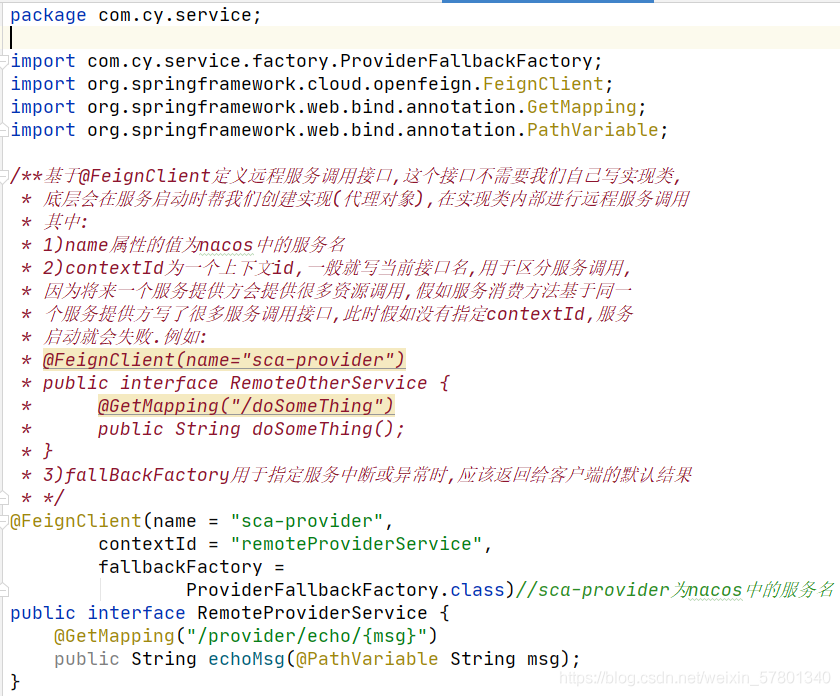
Task: Click fold marker at the Javadoc closing line
Action: (6, 498)
